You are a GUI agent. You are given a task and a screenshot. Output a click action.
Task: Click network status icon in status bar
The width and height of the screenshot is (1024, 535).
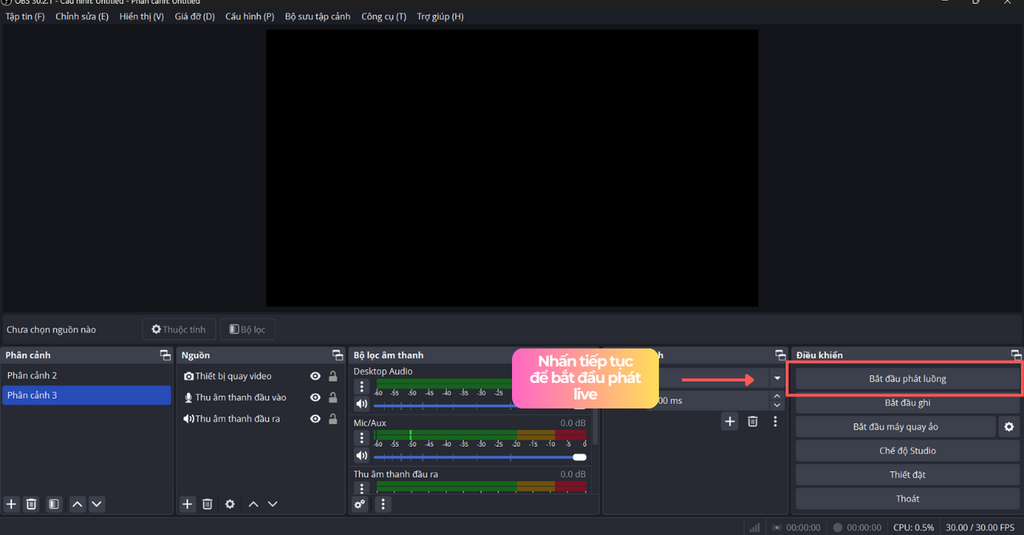click(x=755, y=527)
